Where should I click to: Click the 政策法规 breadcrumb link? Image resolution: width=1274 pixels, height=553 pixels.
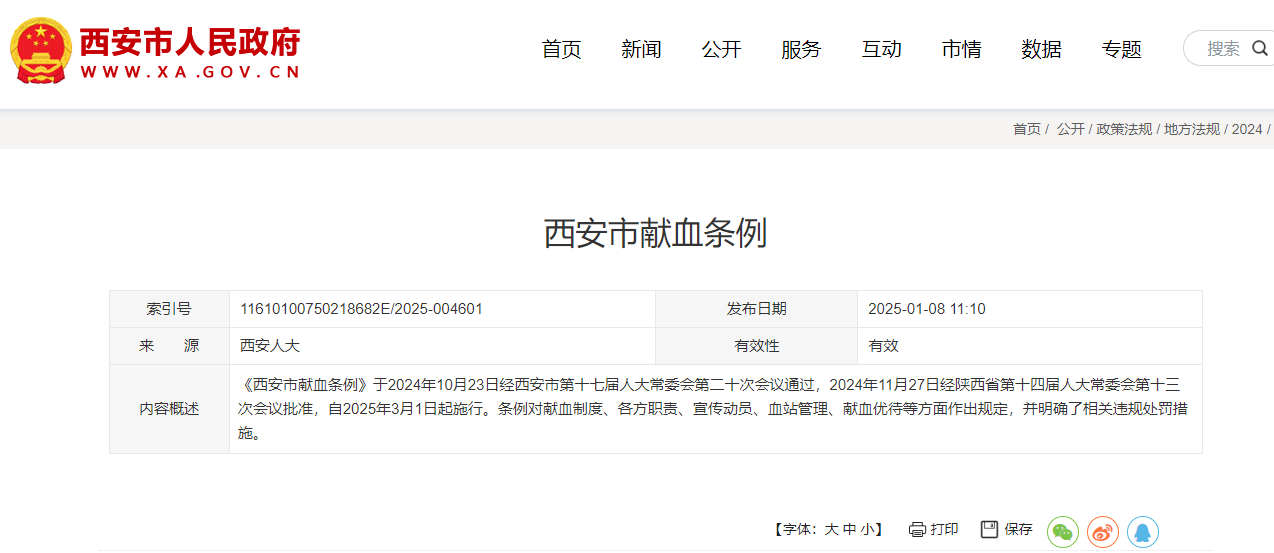pos(1124,129)
